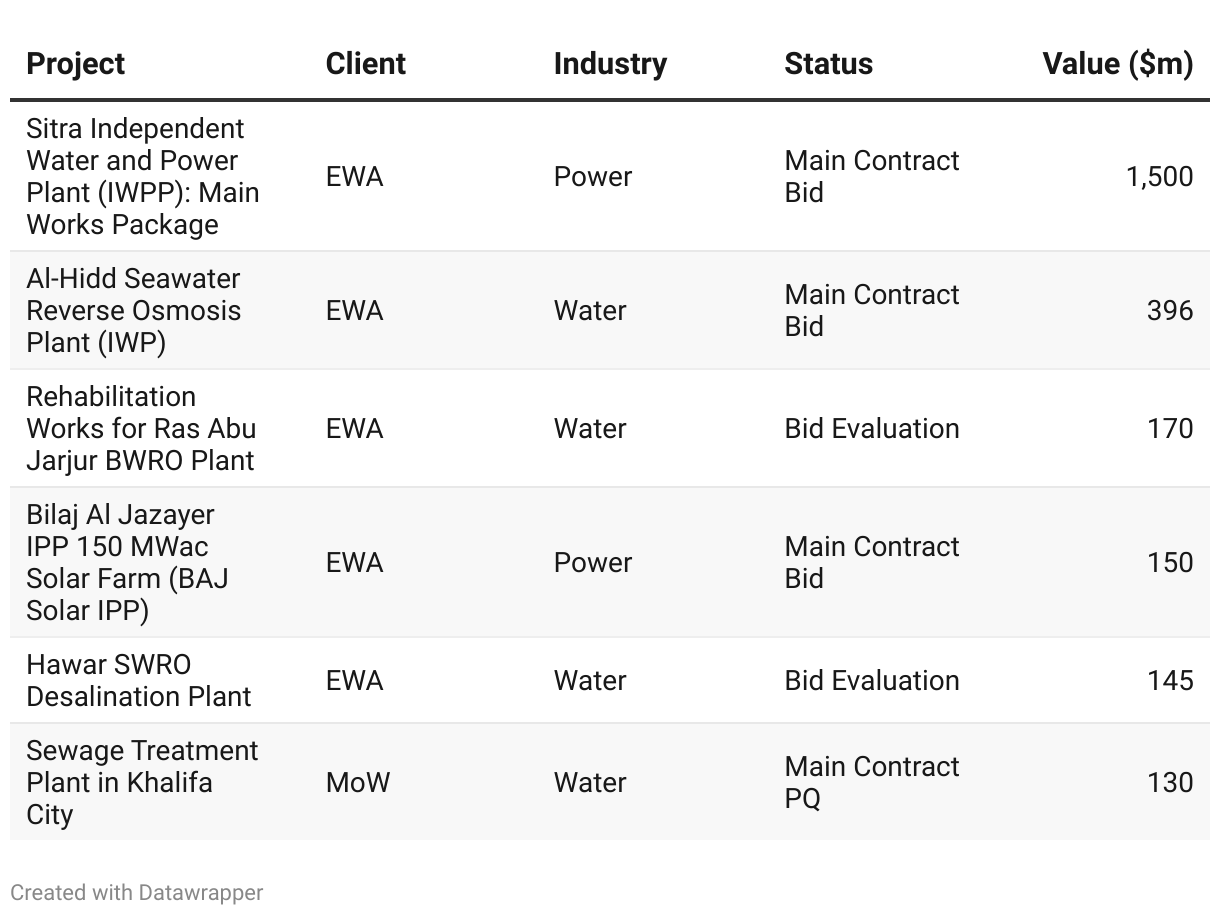The image size is (1220, 916).
Task: Open the Created with Datawrapper link
Action: point(137,892)
